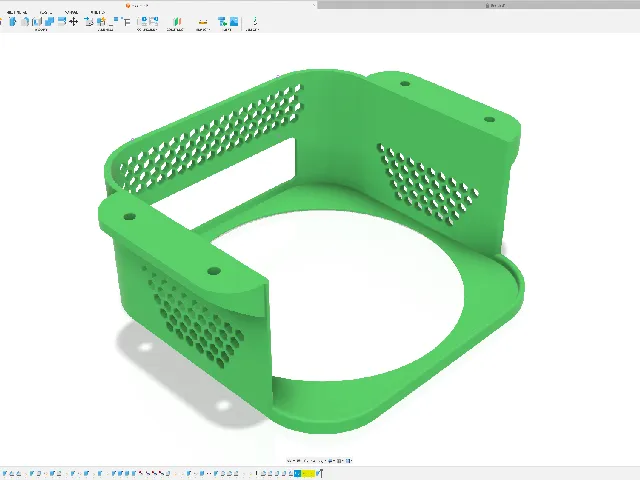Select the blue-highlighted feature in the timeline
Image resolution: width=640 pixels, height=480 pixels.
[x=297, y=473]
